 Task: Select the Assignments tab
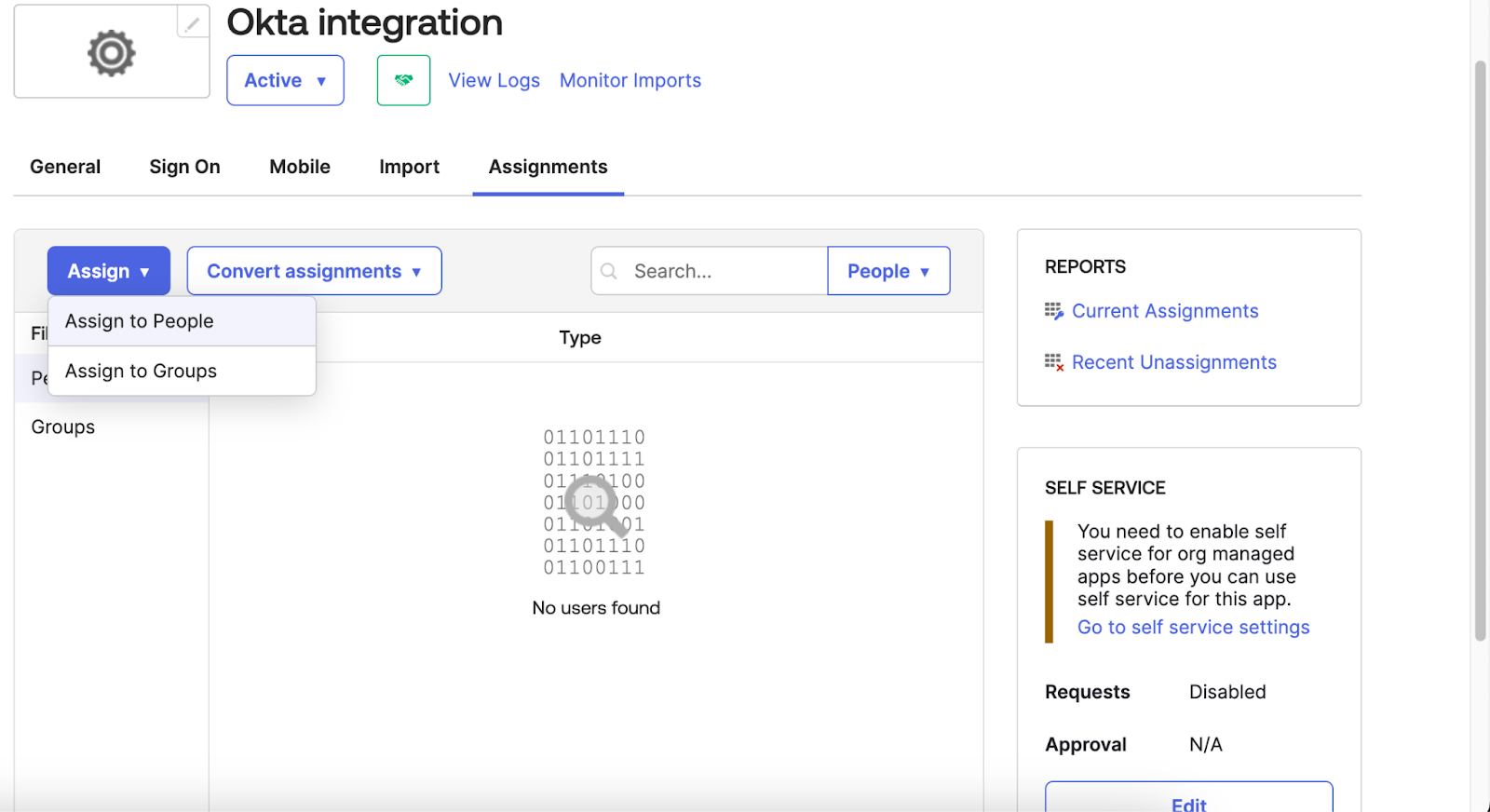tap(548, 167)
